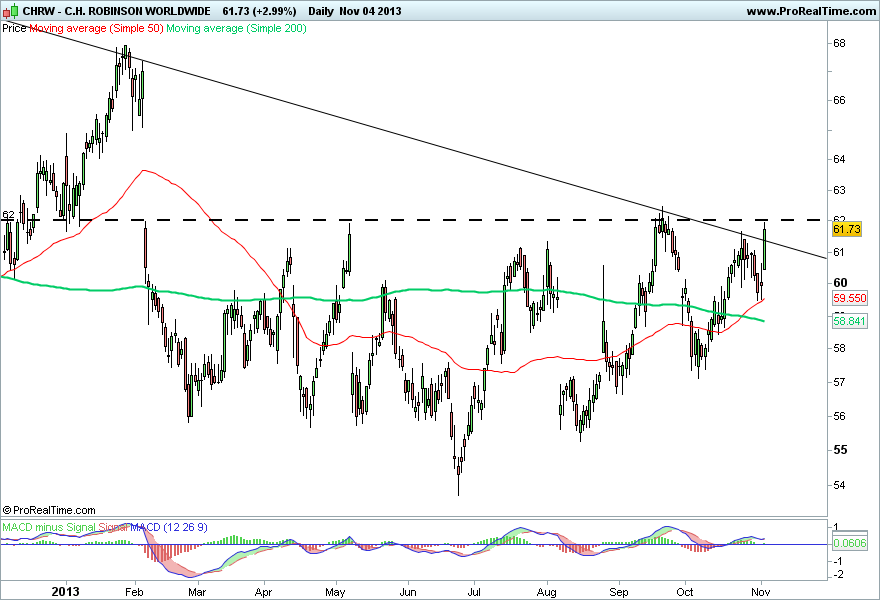This screenshot has height=600, width=880.
Task: Click the 55 price axis label
Action: point(840,450)
